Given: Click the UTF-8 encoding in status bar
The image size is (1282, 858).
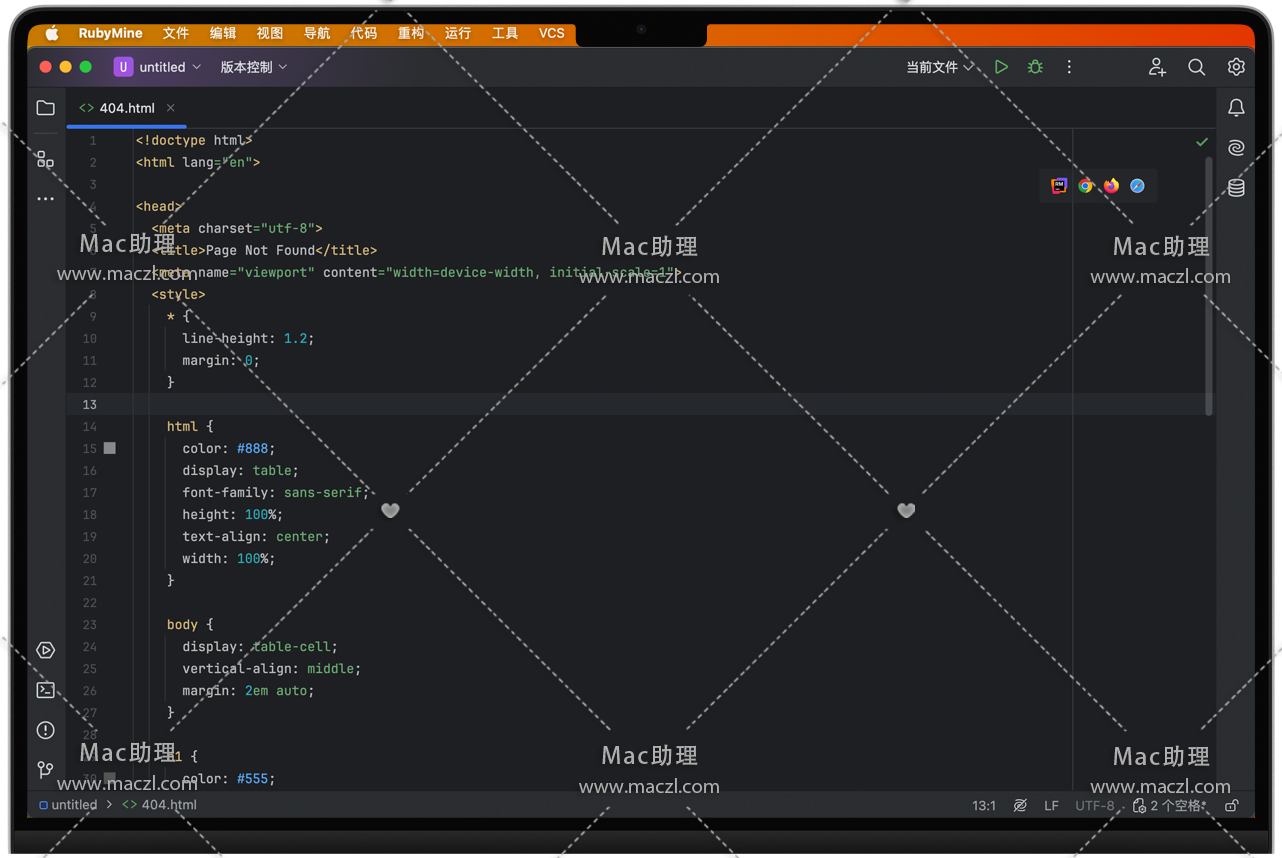Looking at the screenshot, I should [x=1094, y=805].
